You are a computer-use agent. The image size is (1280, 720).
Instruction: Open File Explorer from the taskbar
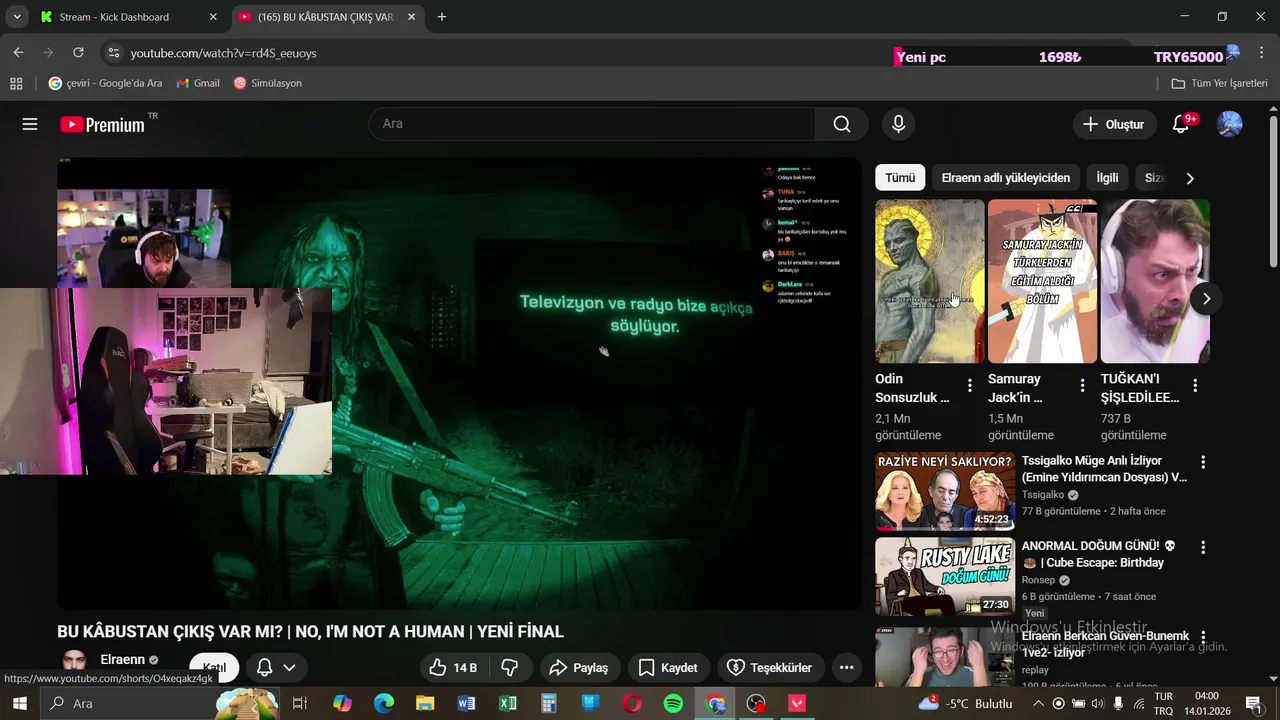pyautogui.click(x=425, y=703)
